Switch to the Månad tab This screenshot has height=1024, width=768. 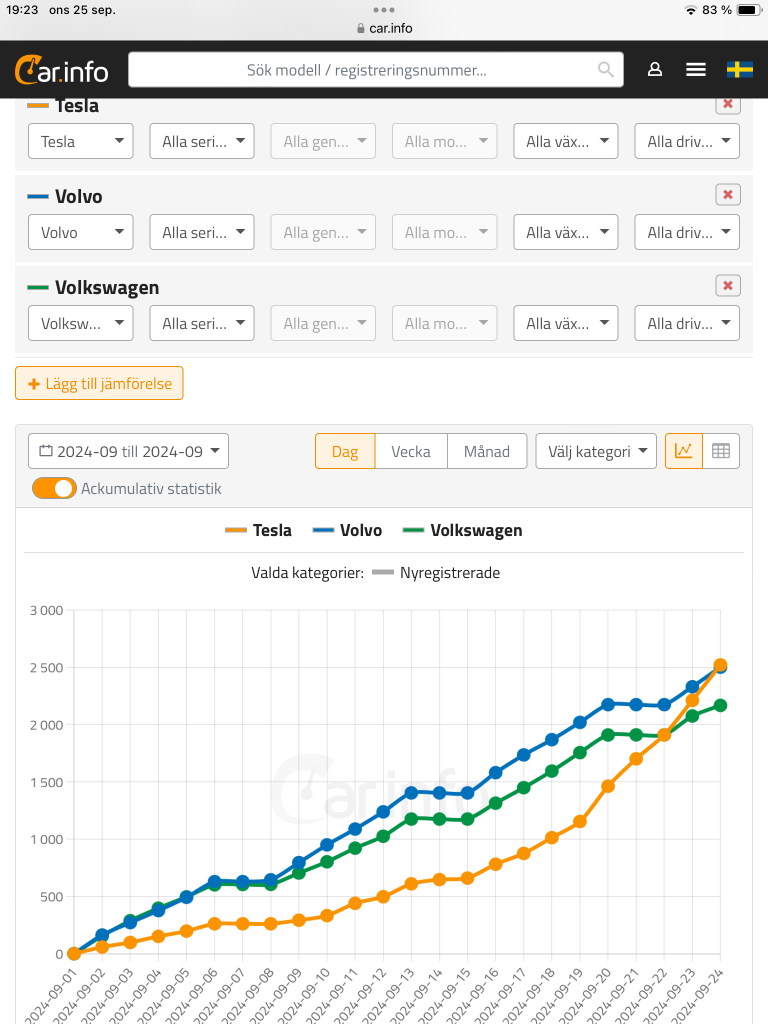click(486, 451)
